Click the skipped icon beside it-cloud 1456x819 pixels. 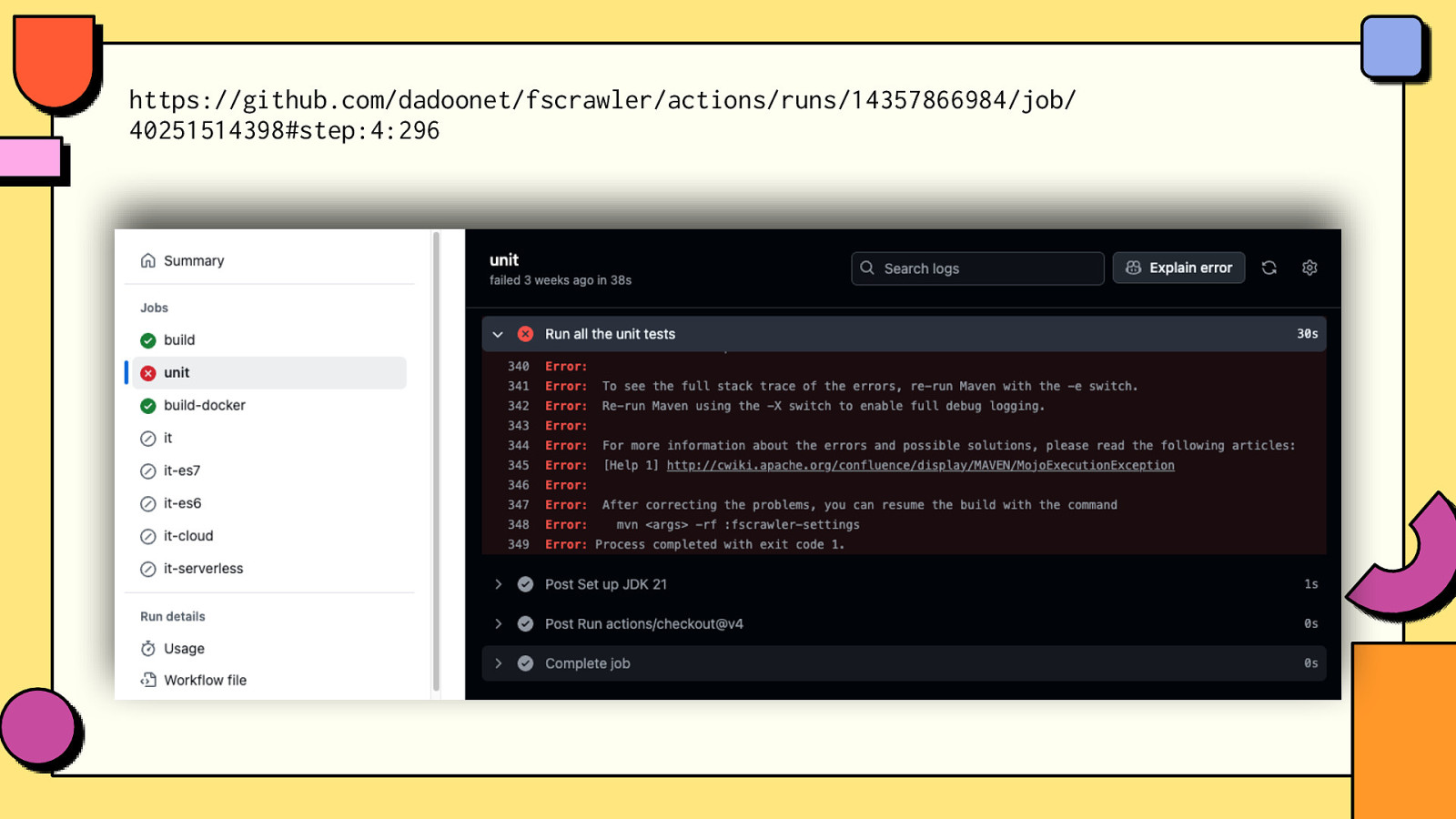148,537
